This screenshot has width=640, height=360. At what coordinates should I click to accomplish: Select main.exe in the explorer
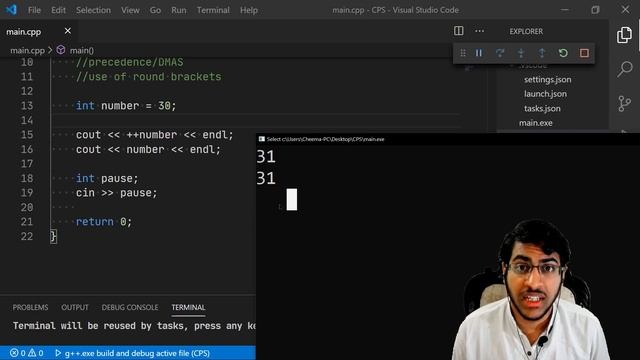536,123
